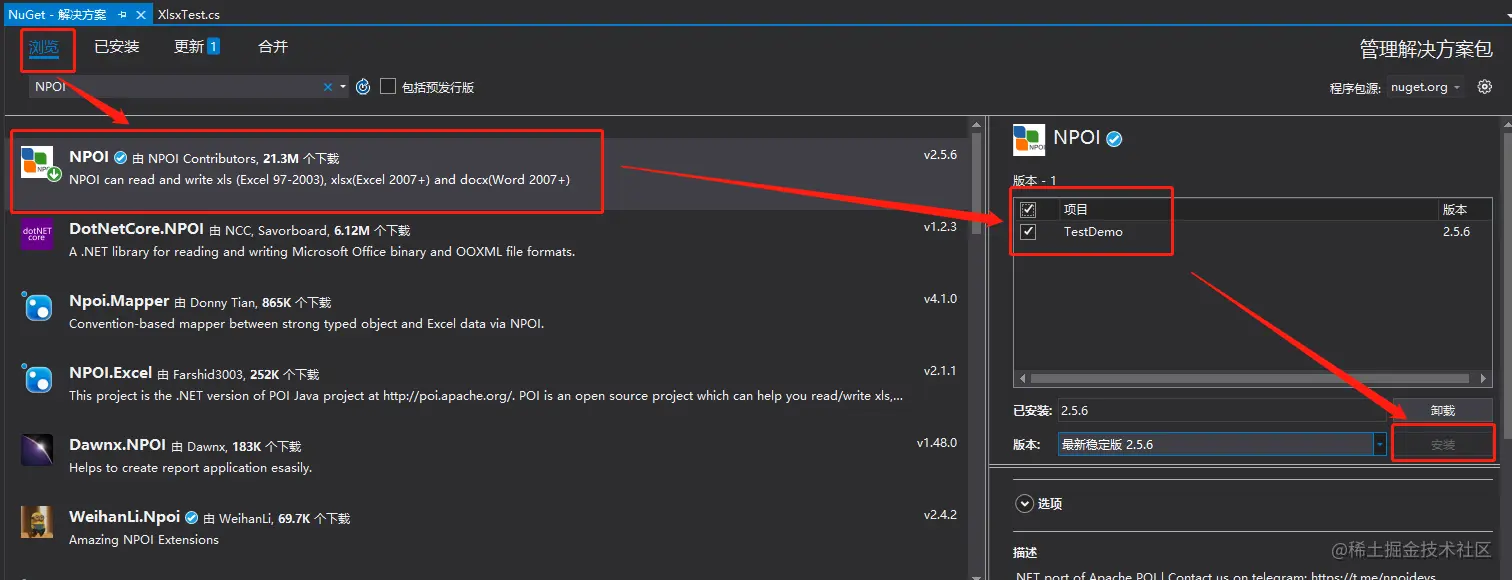Click left arrow of project list scrollbar
Viewport: 1512px width, 580px height.
1021,379
